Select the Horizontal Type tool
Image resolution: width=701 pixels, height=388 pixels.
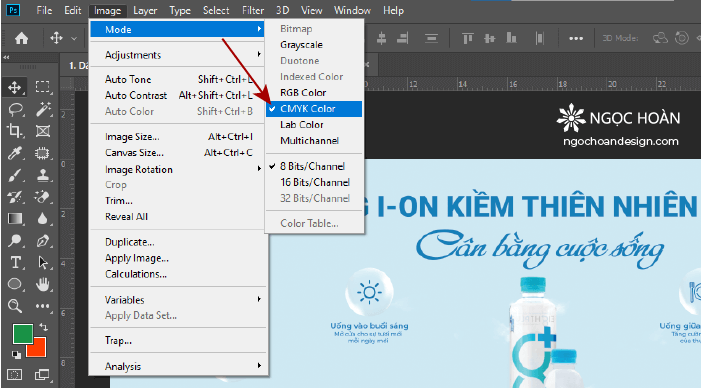coord(15,262)
